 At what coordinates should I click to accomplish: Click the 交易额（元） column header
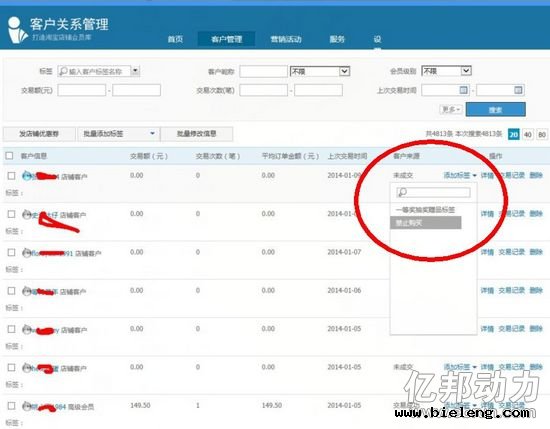point(149,156)
